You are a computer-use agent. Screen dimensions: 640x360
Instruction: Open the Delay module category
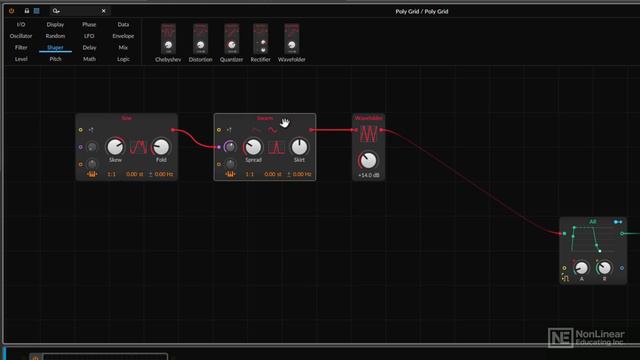tap(89, 47)
